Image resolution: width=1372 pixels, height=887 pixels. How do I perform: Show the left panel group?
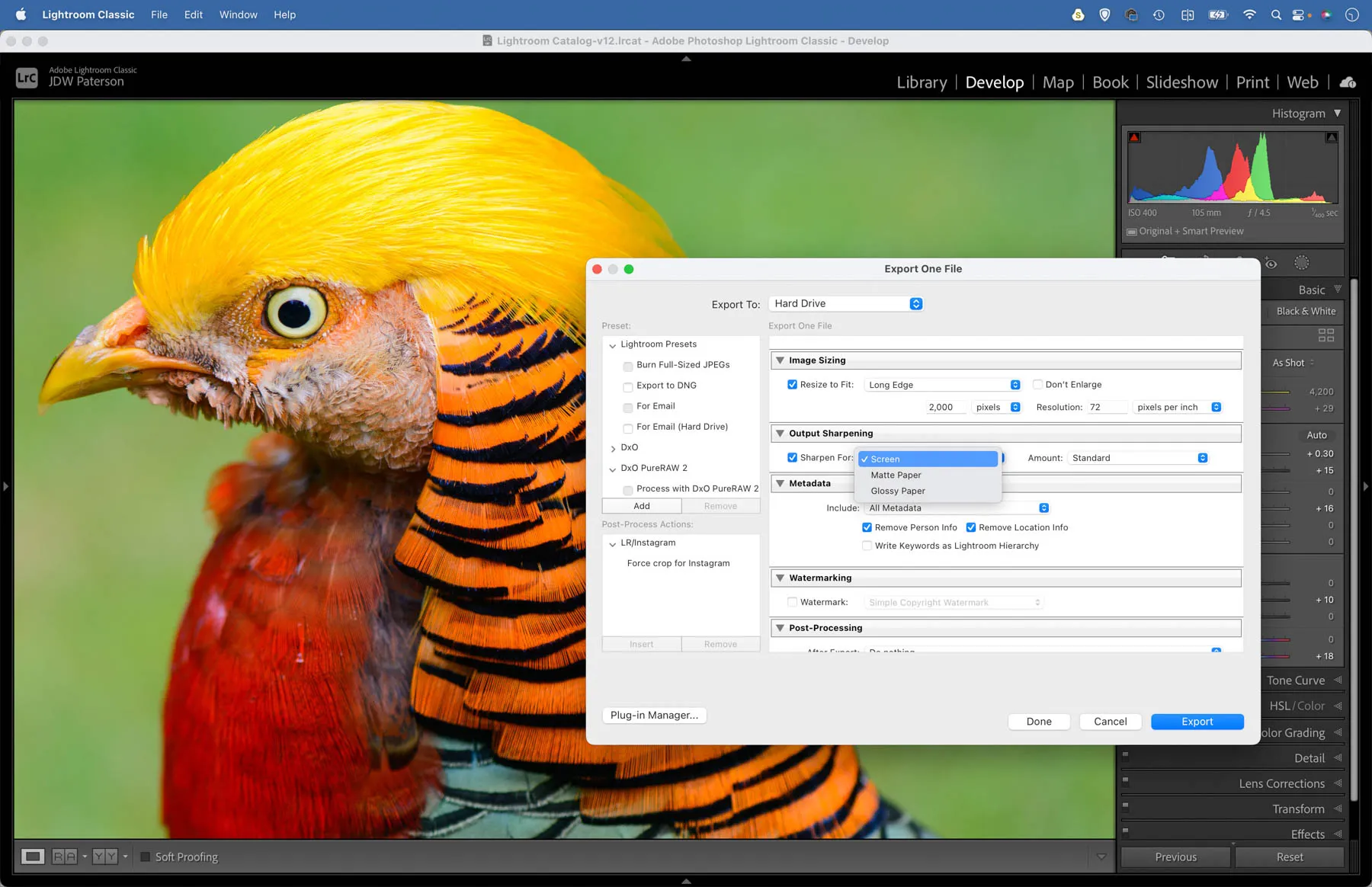tap(5, 485)
